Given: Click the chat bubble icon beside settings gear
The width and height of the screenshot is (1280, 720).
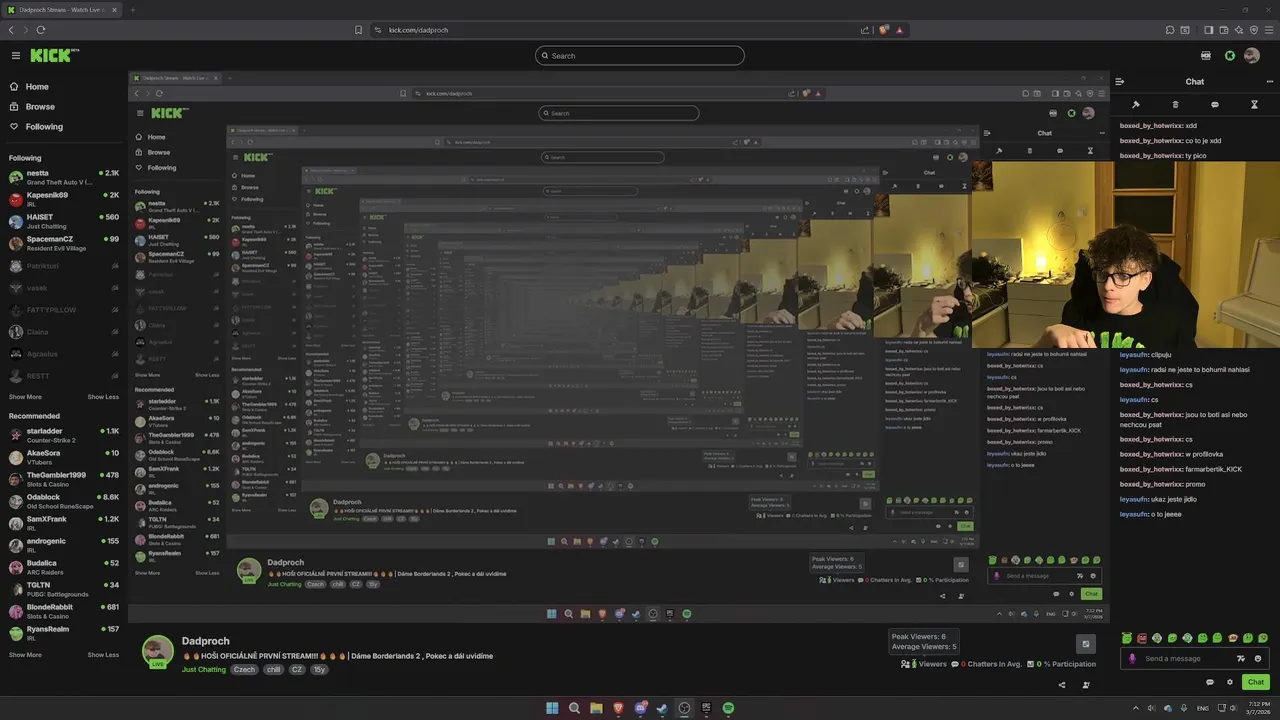Looking at the screenshot, I should point(1211,682).
